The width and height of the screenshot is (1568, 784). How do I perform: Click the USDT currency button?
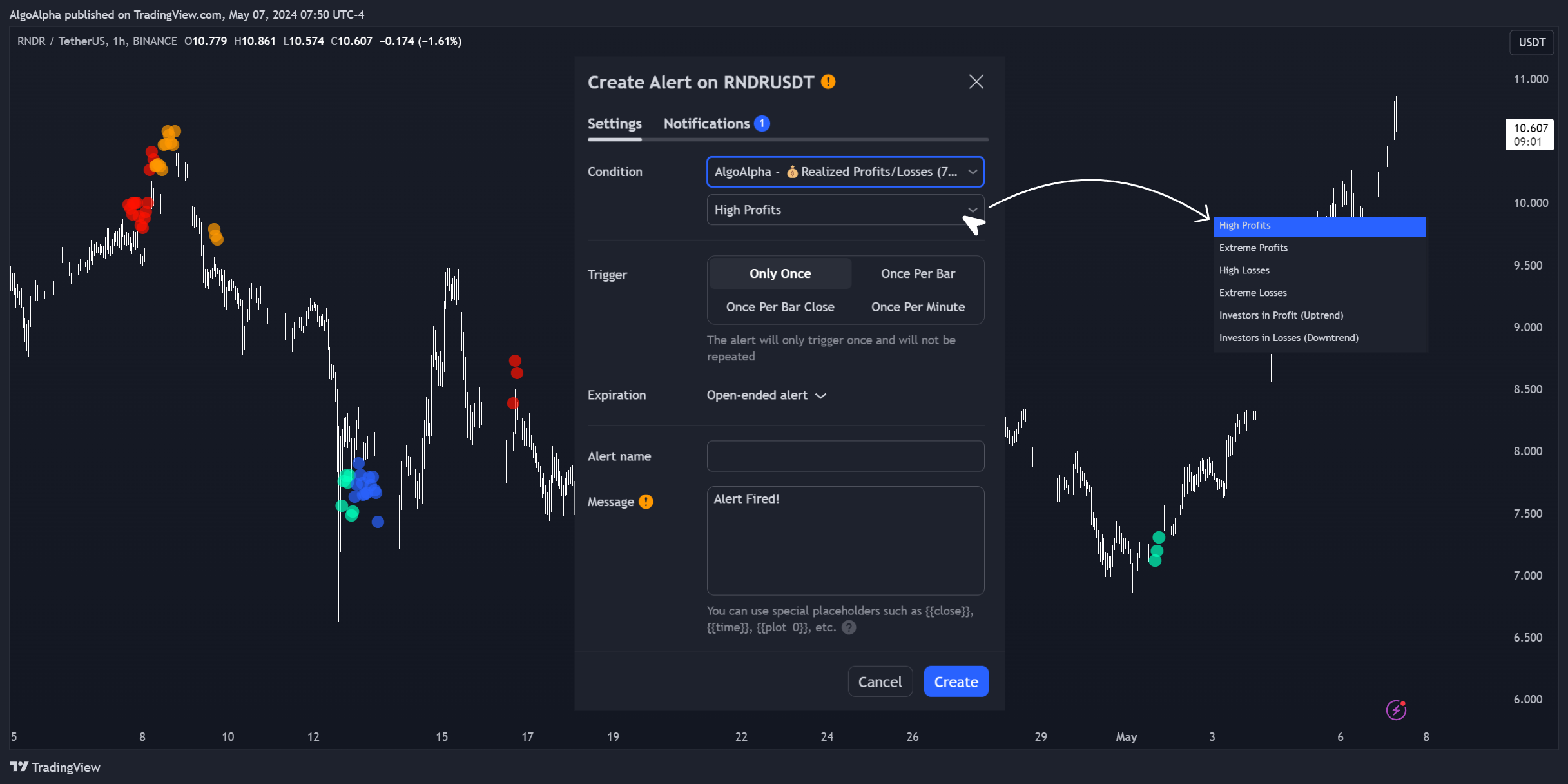[x=1531, y=43]
